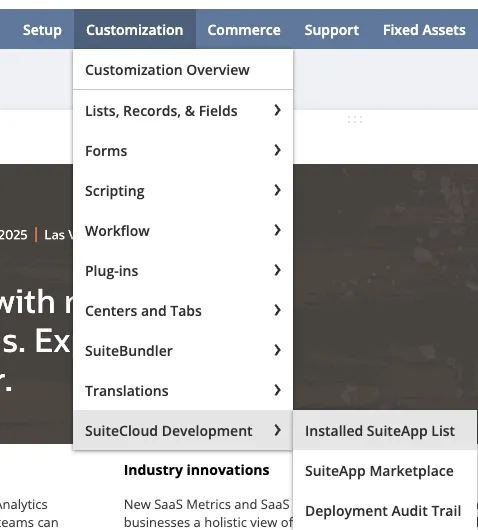Open the Customization menu

coord(135,30)
